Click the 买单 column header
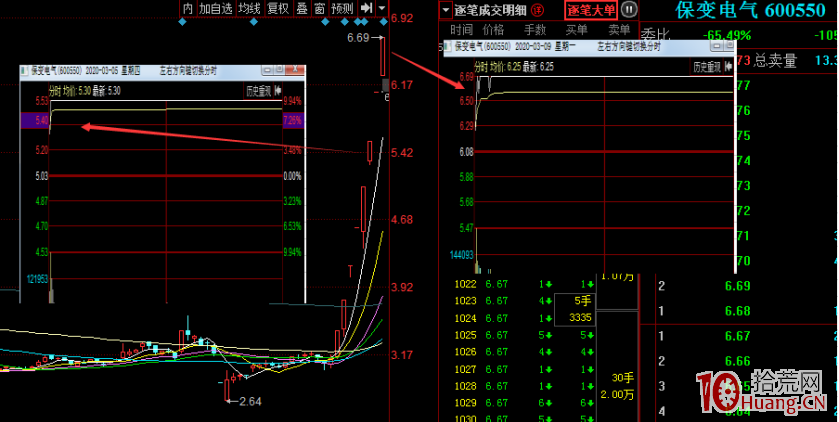Viewport: 839px width, 422px height. [576, 29]
